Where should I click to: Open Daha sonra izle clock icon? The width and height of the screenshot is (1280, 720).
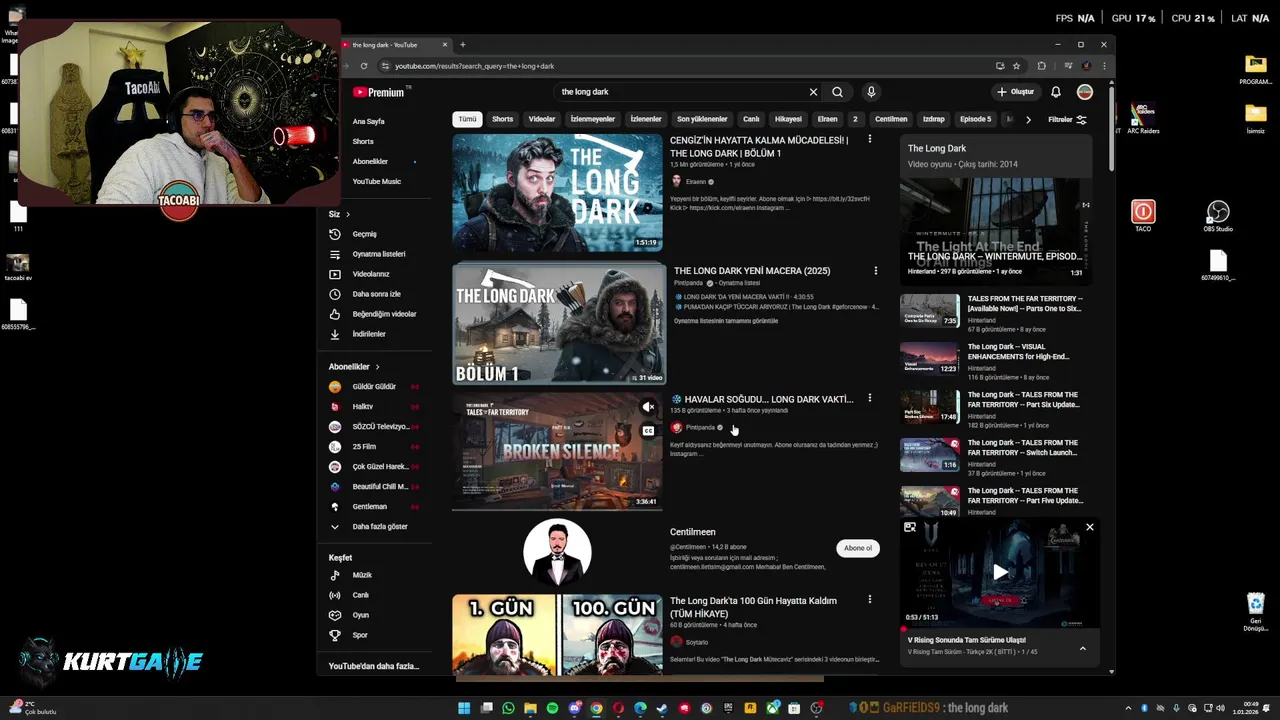335,294
